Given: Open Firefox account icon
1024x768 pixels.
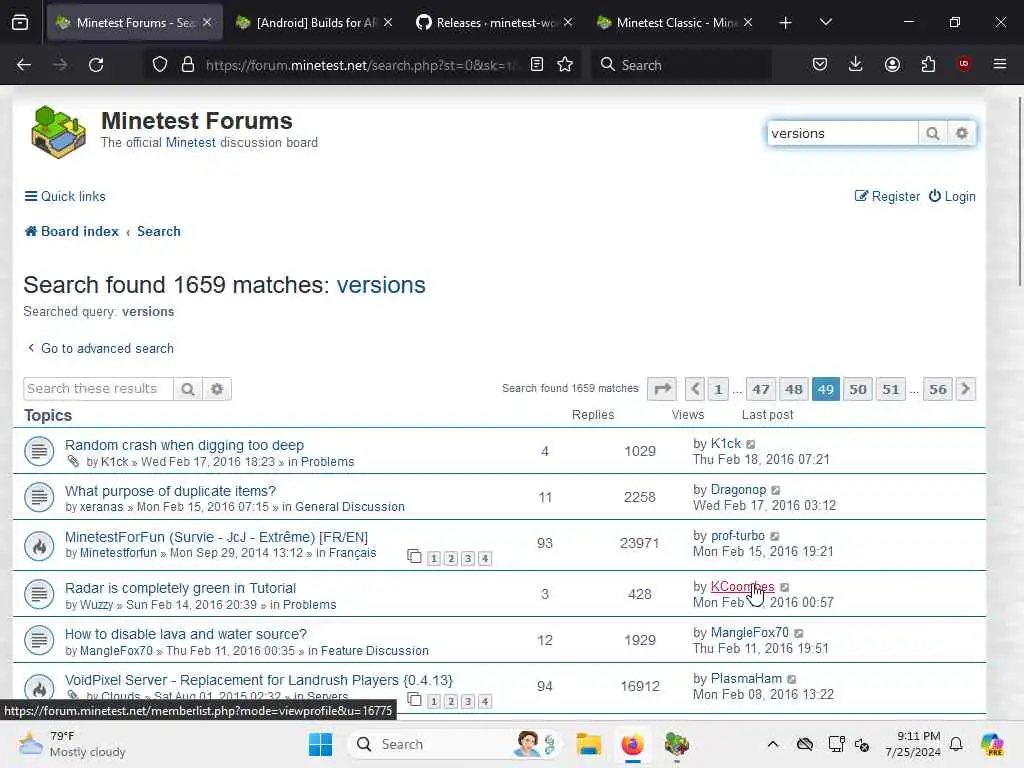Looking at the screenshot, I should (892, 64).
